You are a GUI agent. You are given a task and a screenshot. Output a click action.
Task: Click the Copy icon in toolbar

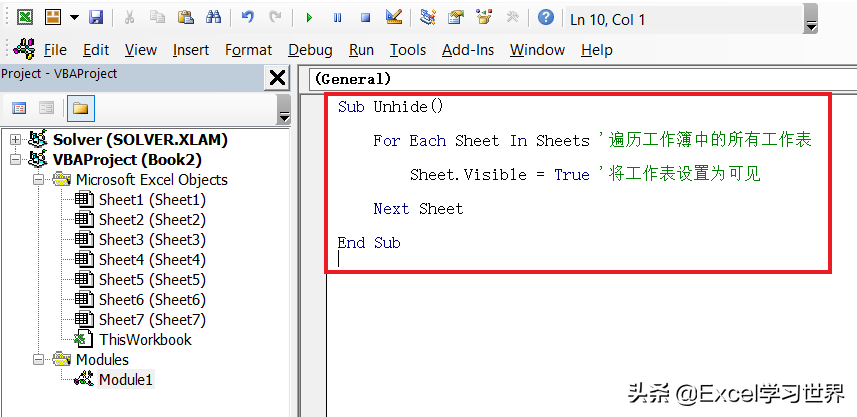click(158, 17)
